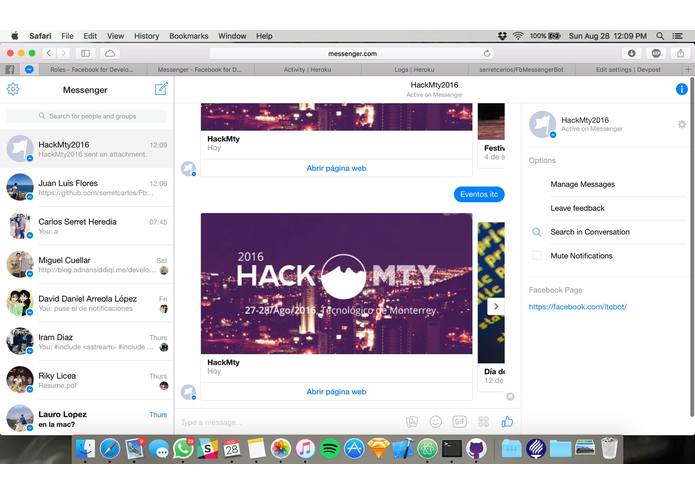Open iCloud tabs button
The image size is (695, 494).
pos(110,53)
